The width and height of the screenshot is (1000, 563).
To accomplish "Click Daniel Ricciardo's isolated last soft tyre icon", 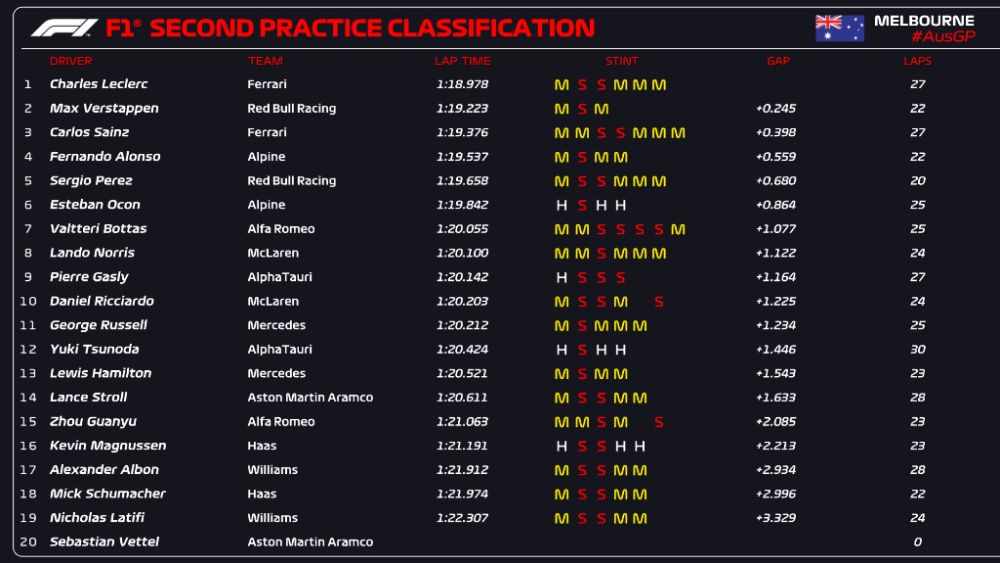I will click(x=659, y=301).
